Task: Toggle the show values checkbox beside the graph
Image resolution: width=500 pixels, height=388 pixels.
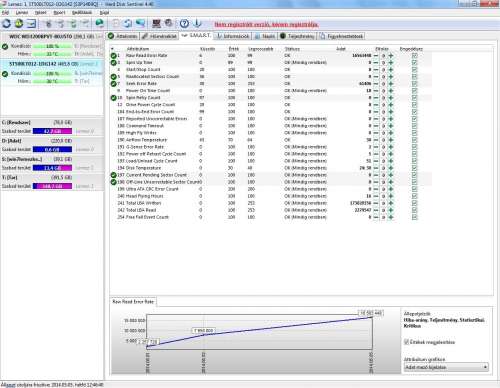Action: [x=406, y=342]
